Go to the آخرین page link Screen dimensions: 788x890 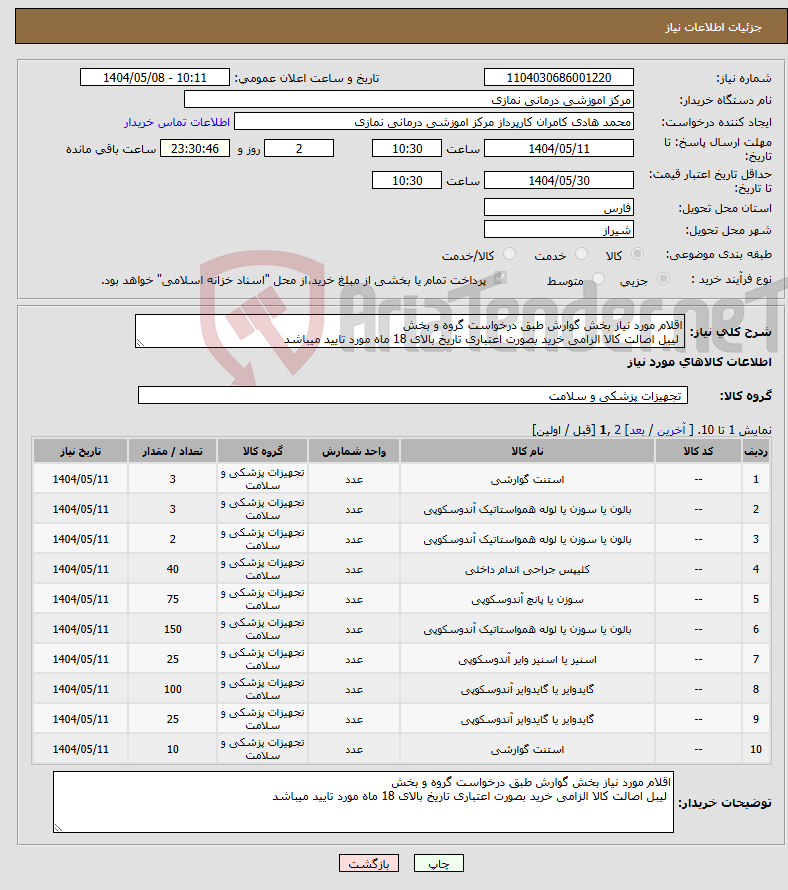(671, 430)
